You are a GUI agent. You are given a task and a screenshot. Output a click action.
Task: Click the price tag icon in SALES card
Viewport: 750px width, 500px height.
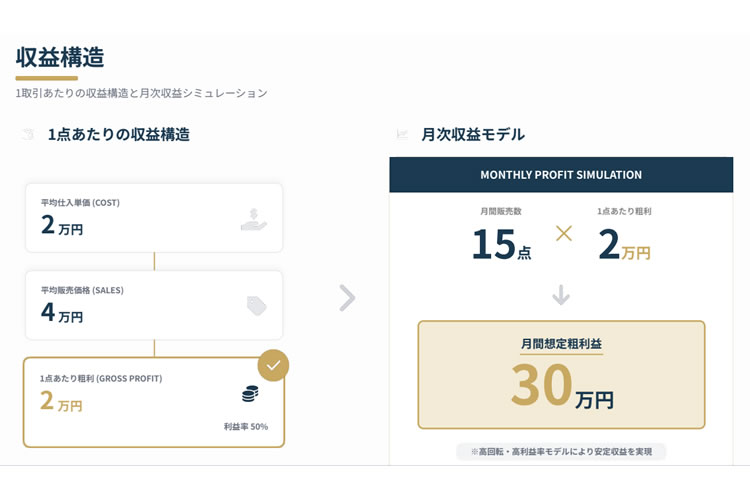click(257, 306)
